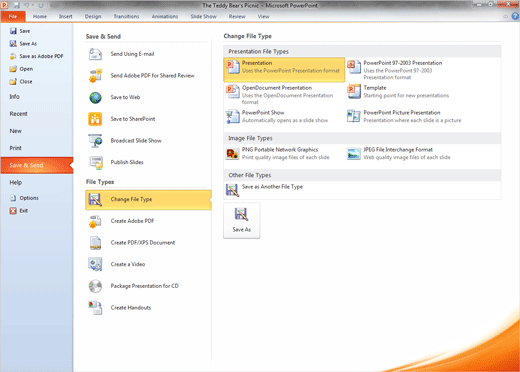Click the Save to Web globe icon
Image resolution: width=520 pixels, height=372 pixels.
(x=95, y=97)
